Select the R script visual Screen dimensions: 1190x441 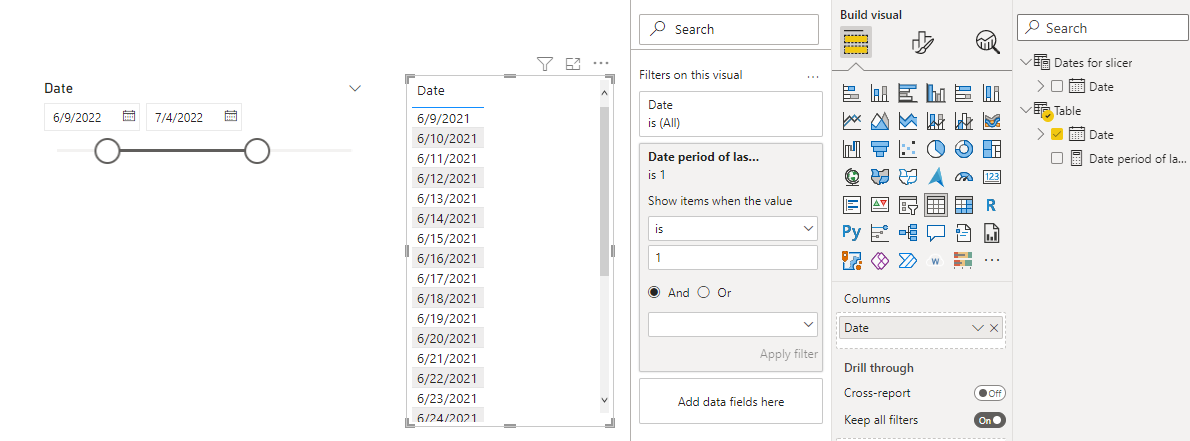pos(992,205)
